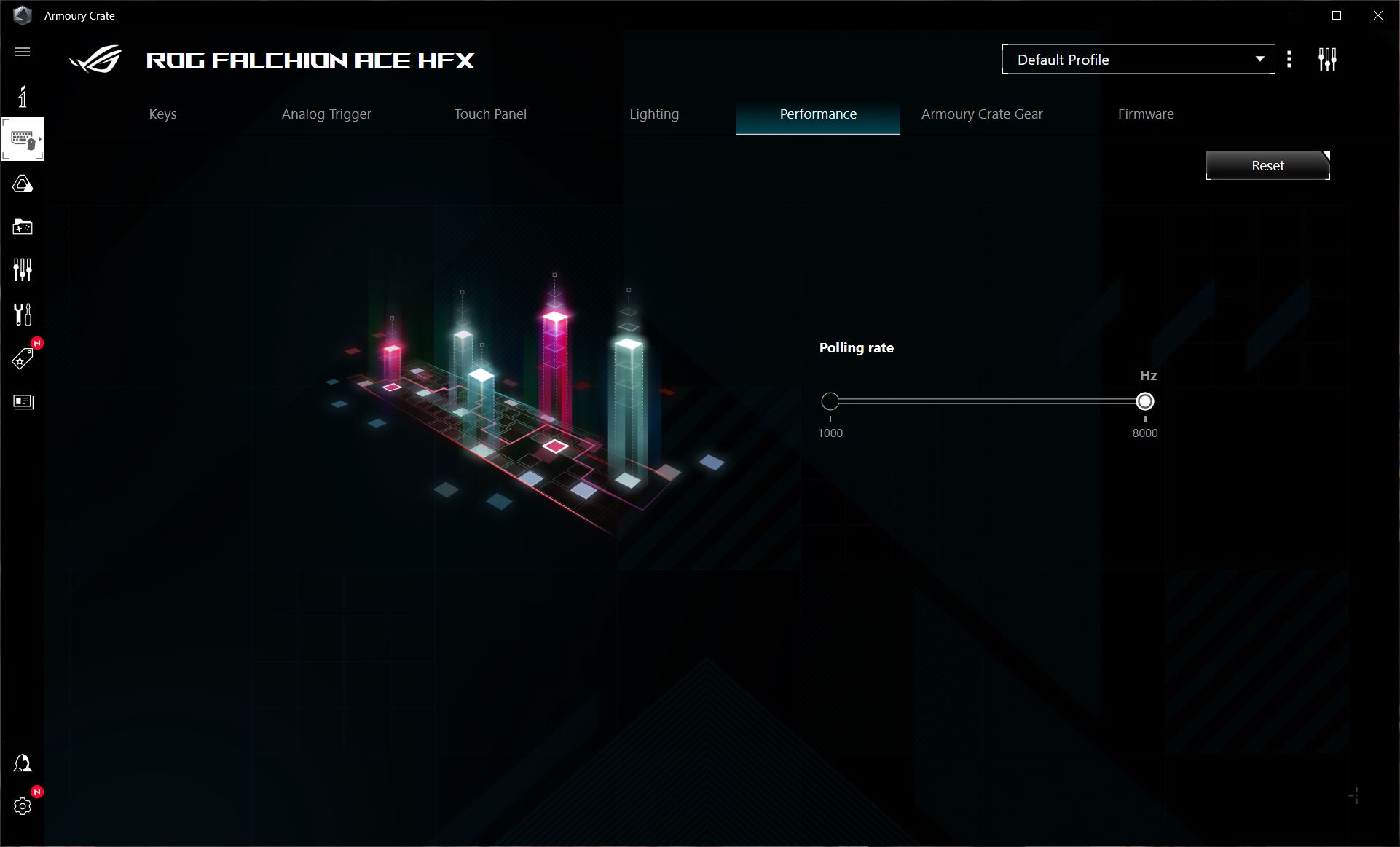Click the Polling rate heading
Image resolution: width=1400 pixels, height=847 pixels.
coord(857,348)
